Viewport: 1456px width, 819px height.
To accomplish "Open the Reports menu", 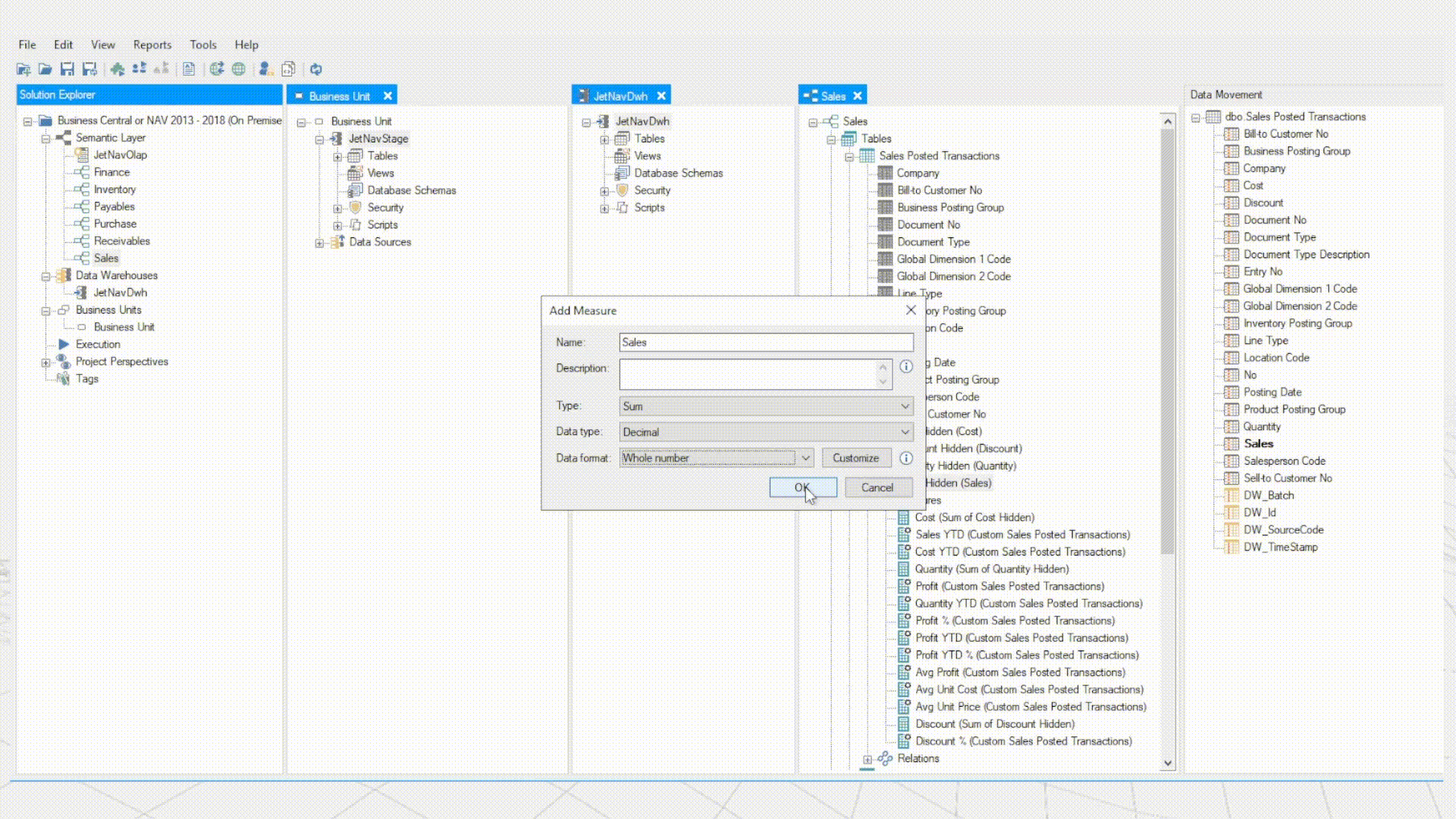I will (152, 45).
